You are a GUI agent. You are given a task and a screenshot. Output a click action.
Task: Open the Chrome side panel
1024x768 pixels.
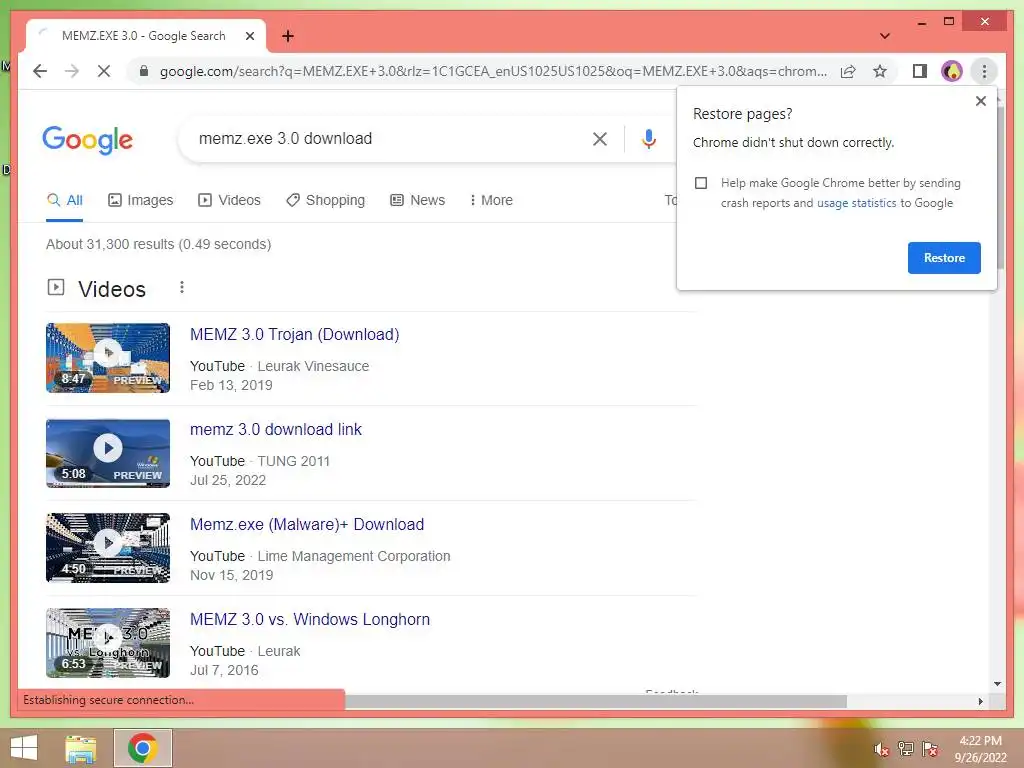920,71
